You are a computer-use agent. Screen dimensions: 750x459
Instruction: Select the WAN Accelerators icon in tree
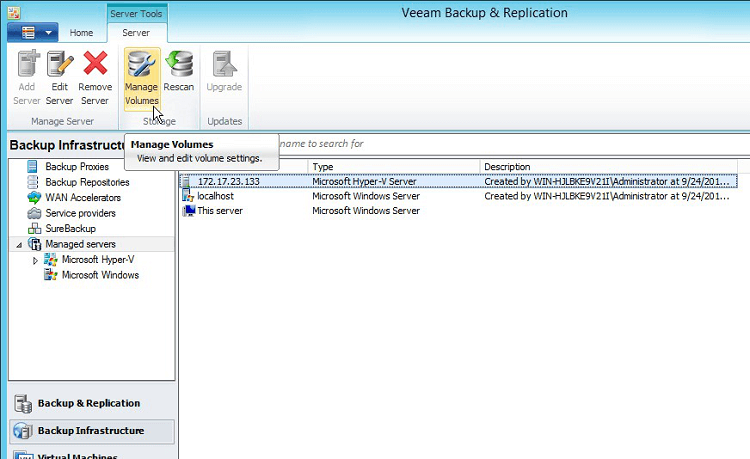point(34,197)
